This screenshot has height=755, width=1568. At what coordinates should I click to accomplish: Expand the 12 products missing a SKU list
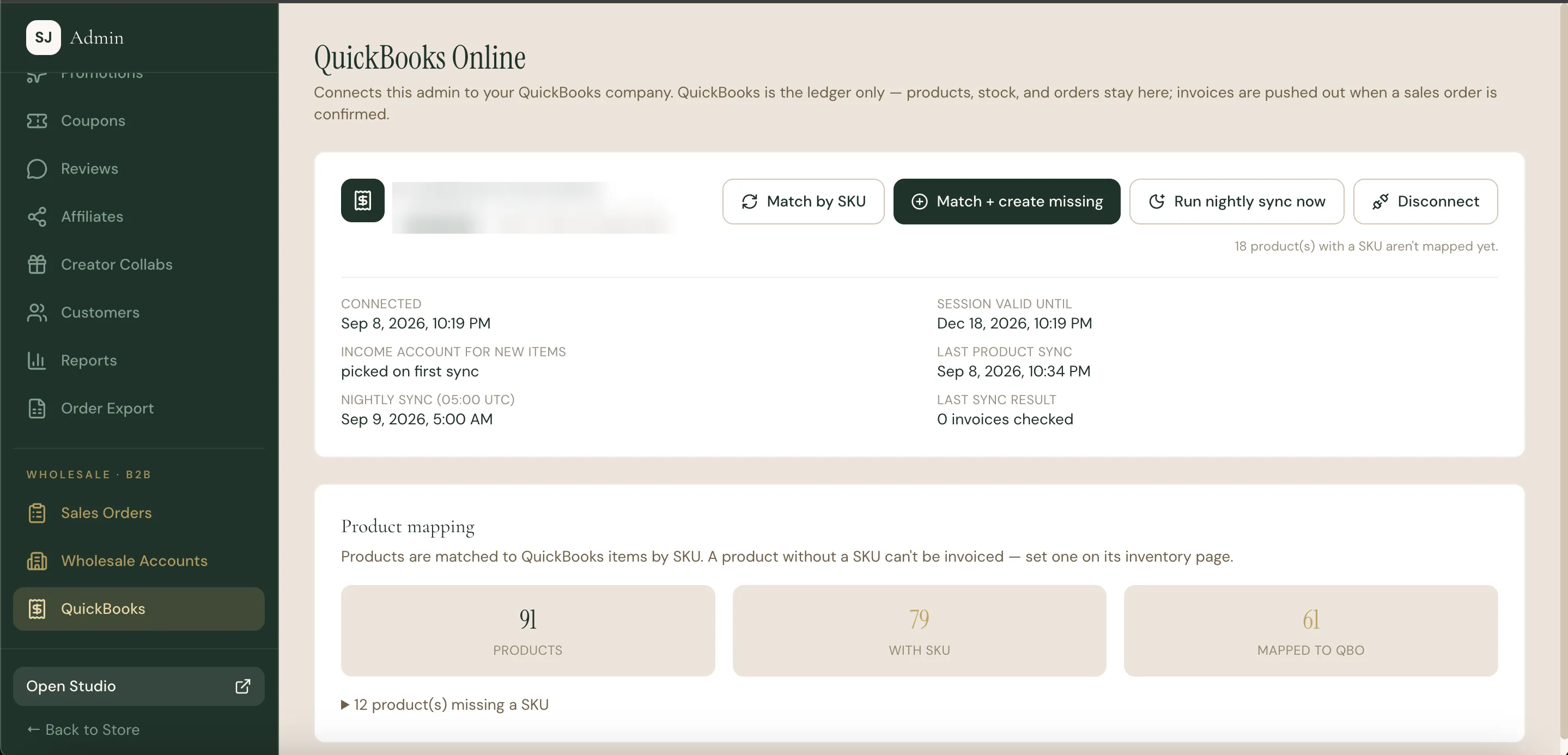click(445, 704)
